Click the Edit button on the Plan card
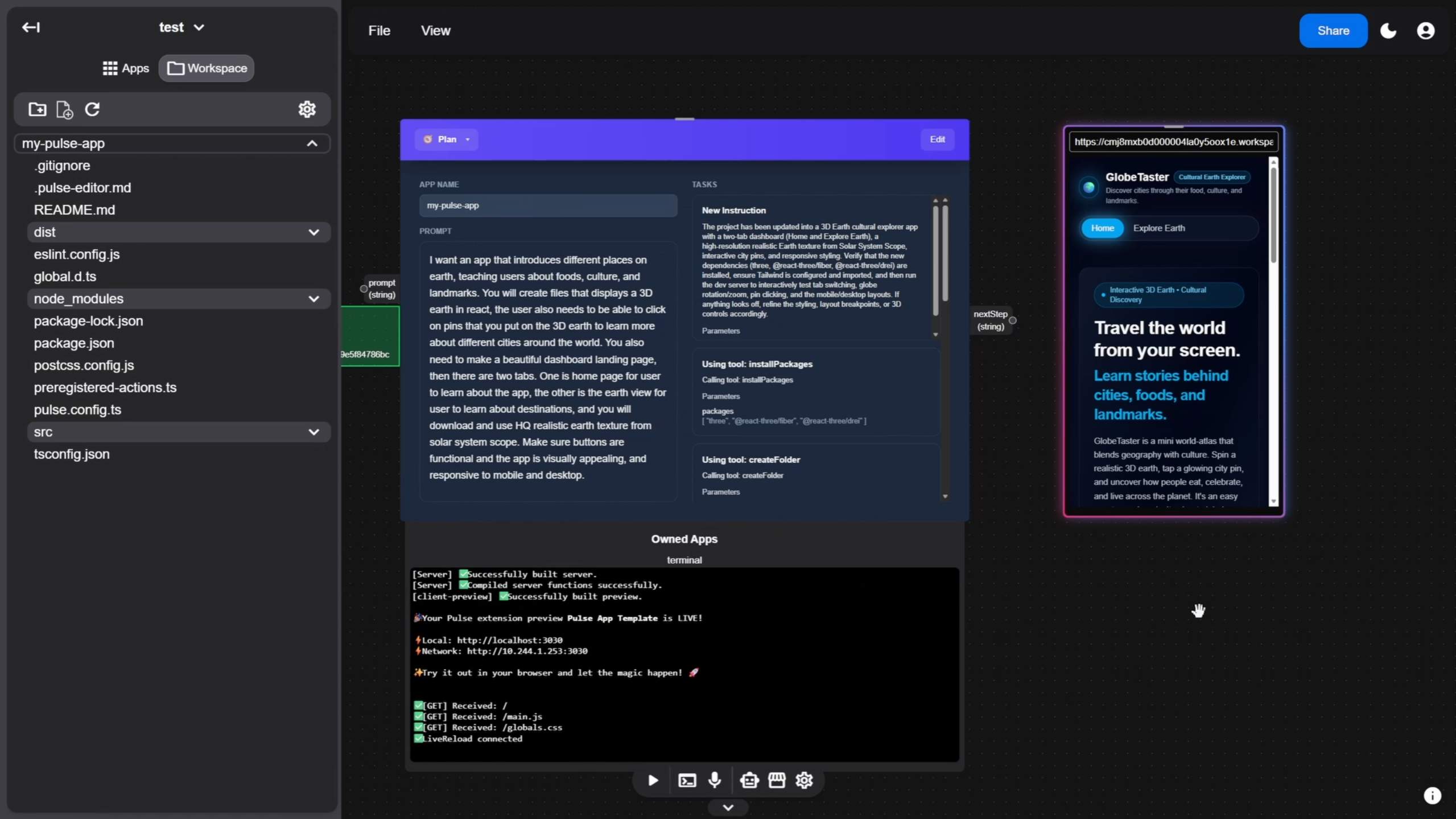This screenshot has width=1456, height=819. pos(937,139)
